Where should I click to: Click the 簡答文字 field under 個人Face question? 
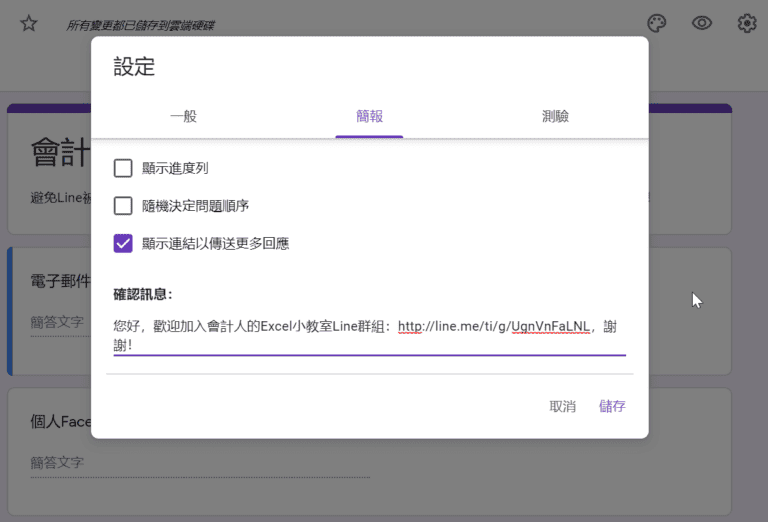(x=200, y=463)
